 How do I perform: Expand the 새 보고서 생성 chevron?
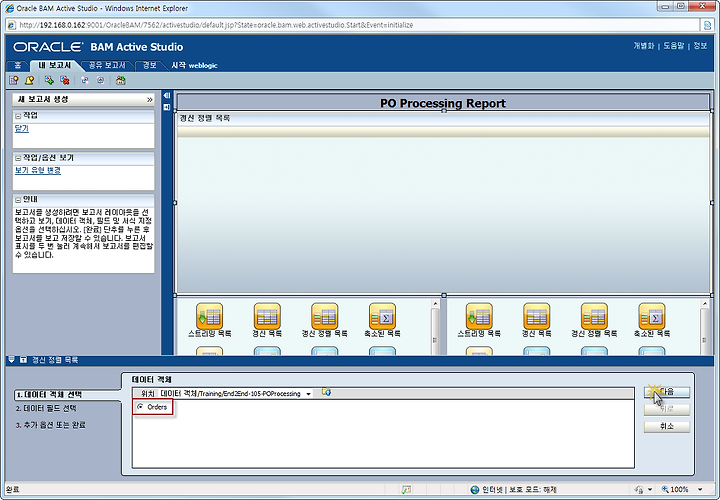[149, 100]
